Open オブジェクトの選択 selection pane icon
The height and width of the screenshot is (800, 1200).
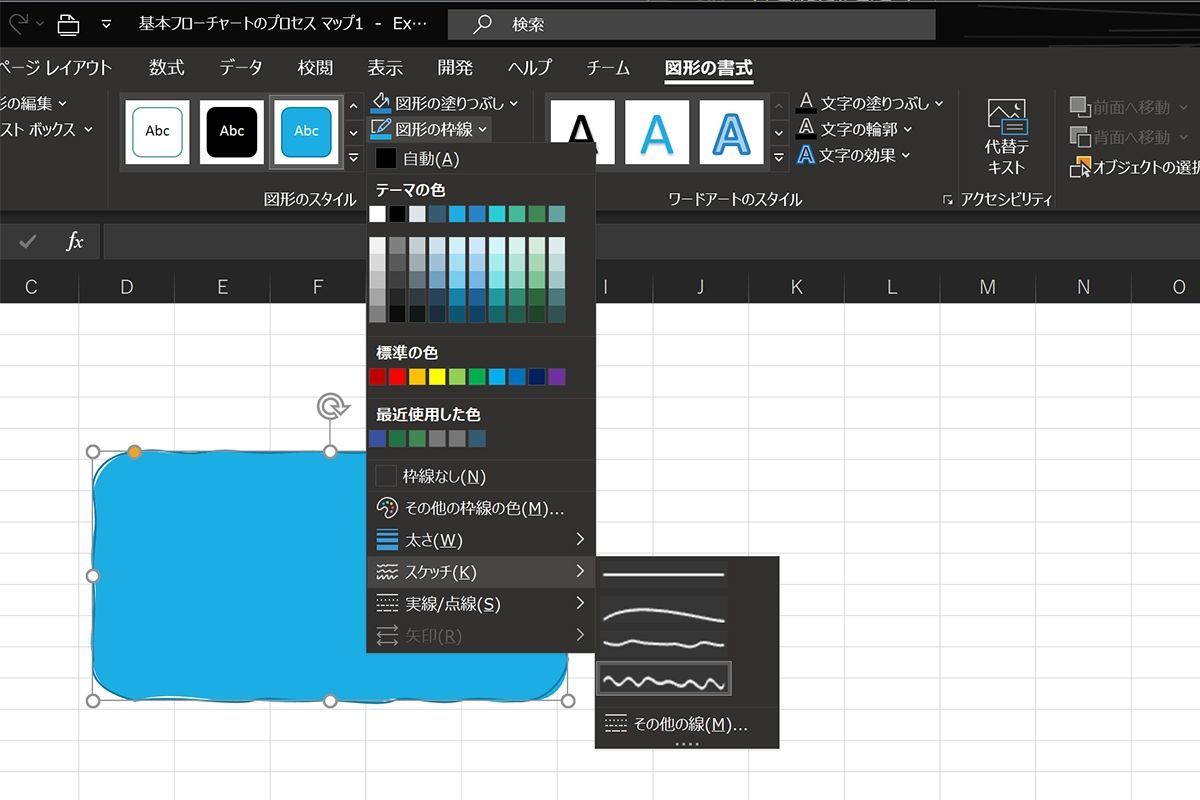(x=1080, y=167)
